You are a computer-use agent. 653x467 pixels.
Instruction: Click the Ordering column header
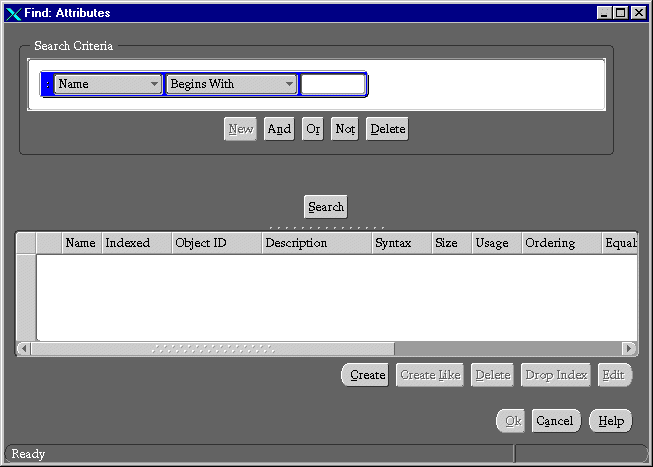pos(562,243)
